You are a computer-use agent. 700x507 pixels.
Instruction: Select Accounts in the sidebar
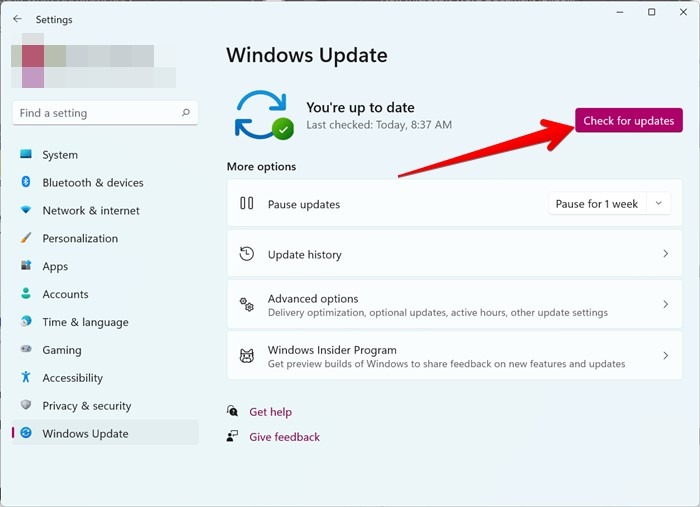pyautogui.click(x=105, y=294)
